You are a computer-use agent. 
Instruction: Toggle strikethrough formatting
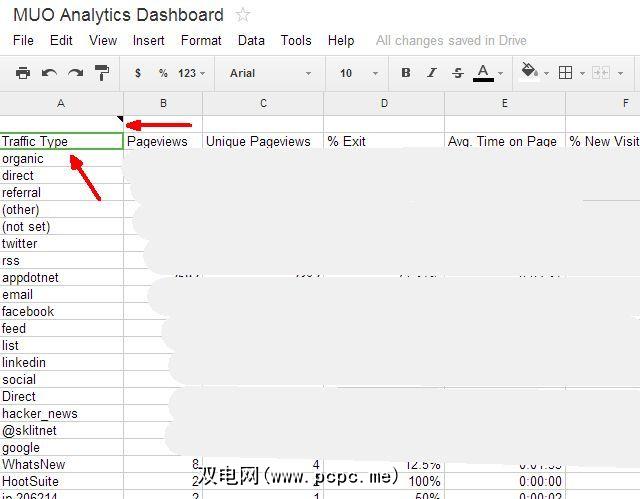[458, 73]
